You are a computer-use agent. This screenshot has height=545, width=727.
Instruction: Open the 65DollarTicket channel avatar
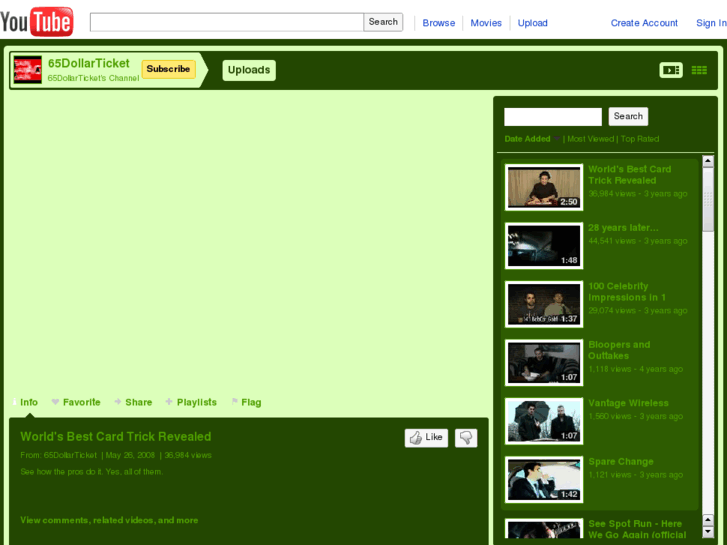click(x=27, y=70)
